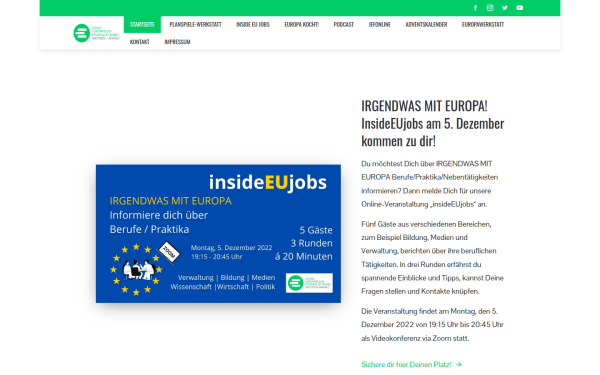Viewport: 600px width, 375px height.
Task: Open the Europa kocht! menu item
Action: click(302, 24)
